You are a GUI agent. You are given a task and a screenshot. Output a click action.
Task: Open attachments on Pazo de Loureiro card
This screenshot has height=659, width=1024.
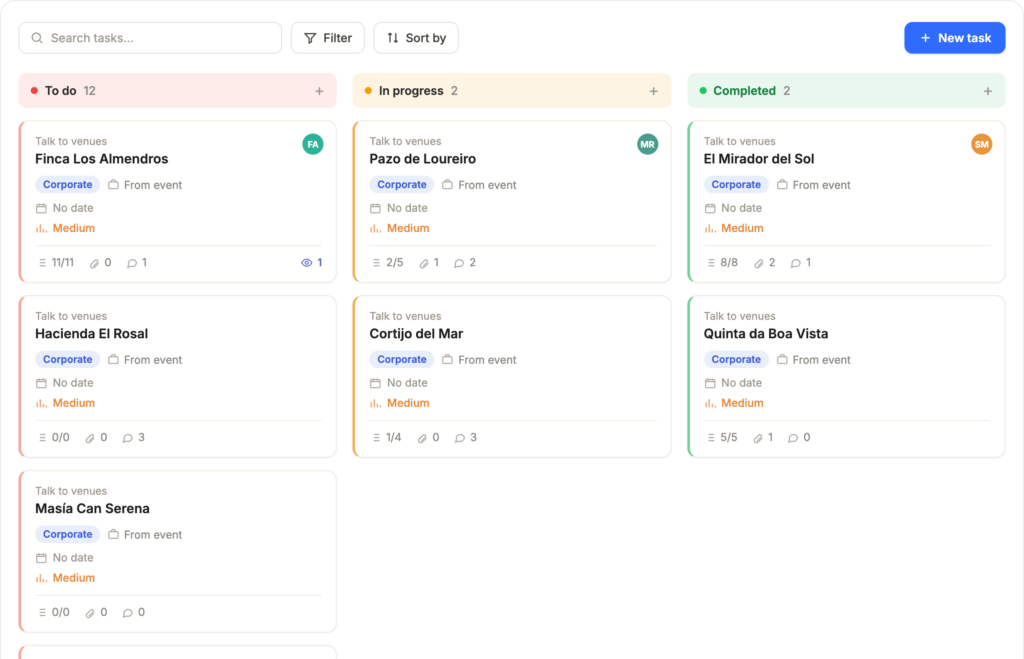(x=429, y=263)
